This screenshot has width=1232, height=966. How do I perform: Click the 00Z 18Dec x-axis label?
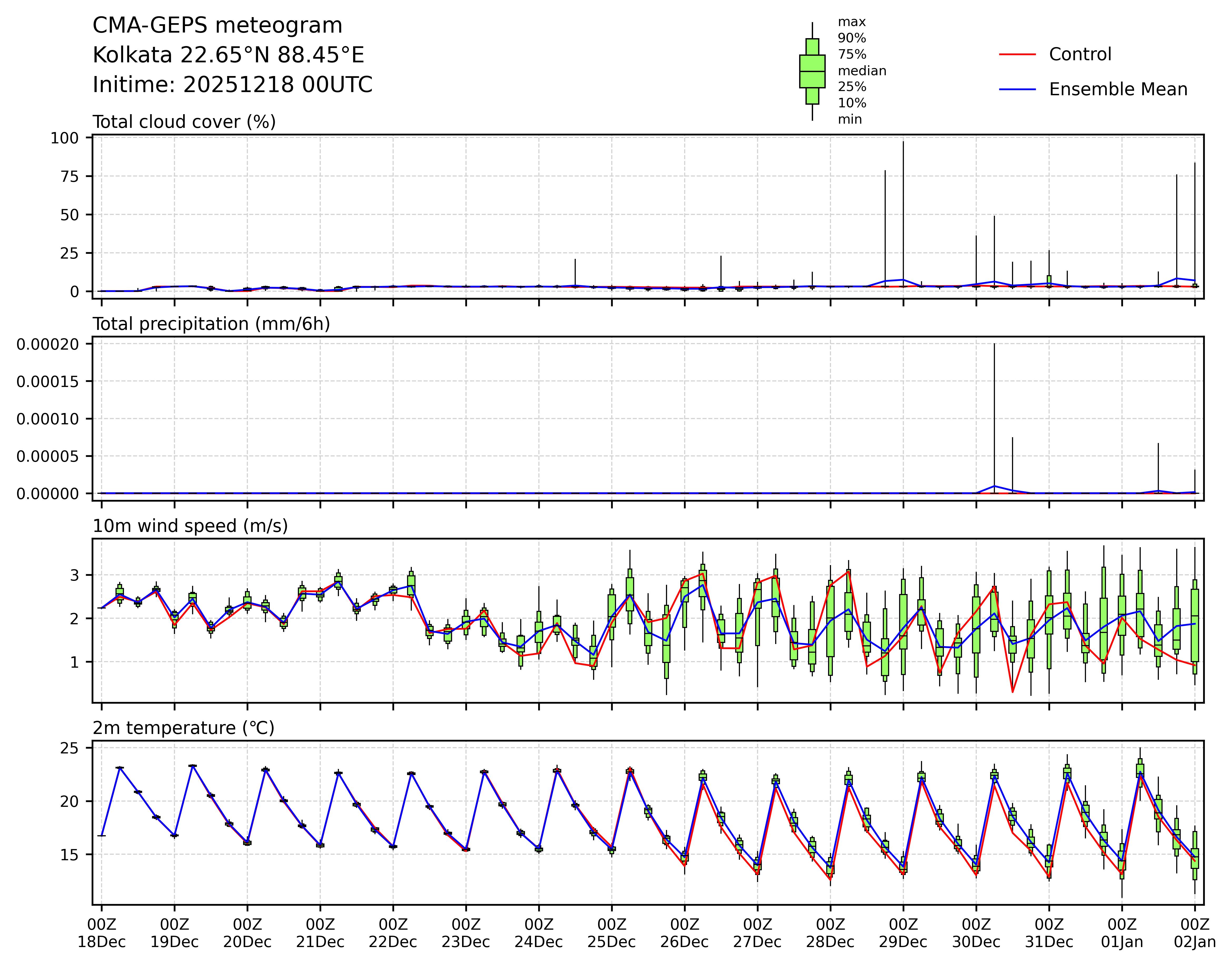[x=101, y=933]
